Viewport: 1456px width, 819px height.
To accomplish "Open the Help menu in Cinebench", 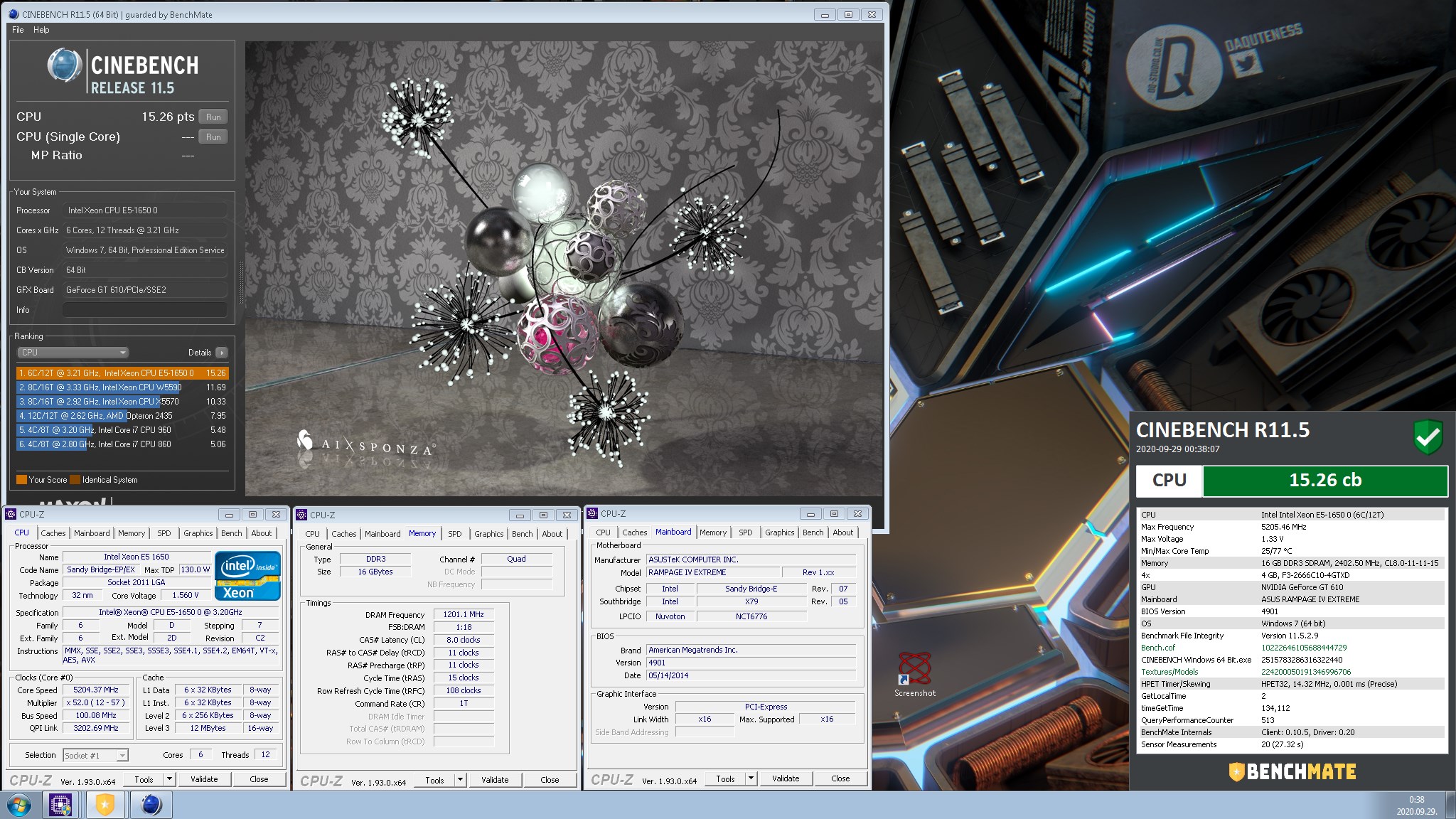I will click(41, 30).
